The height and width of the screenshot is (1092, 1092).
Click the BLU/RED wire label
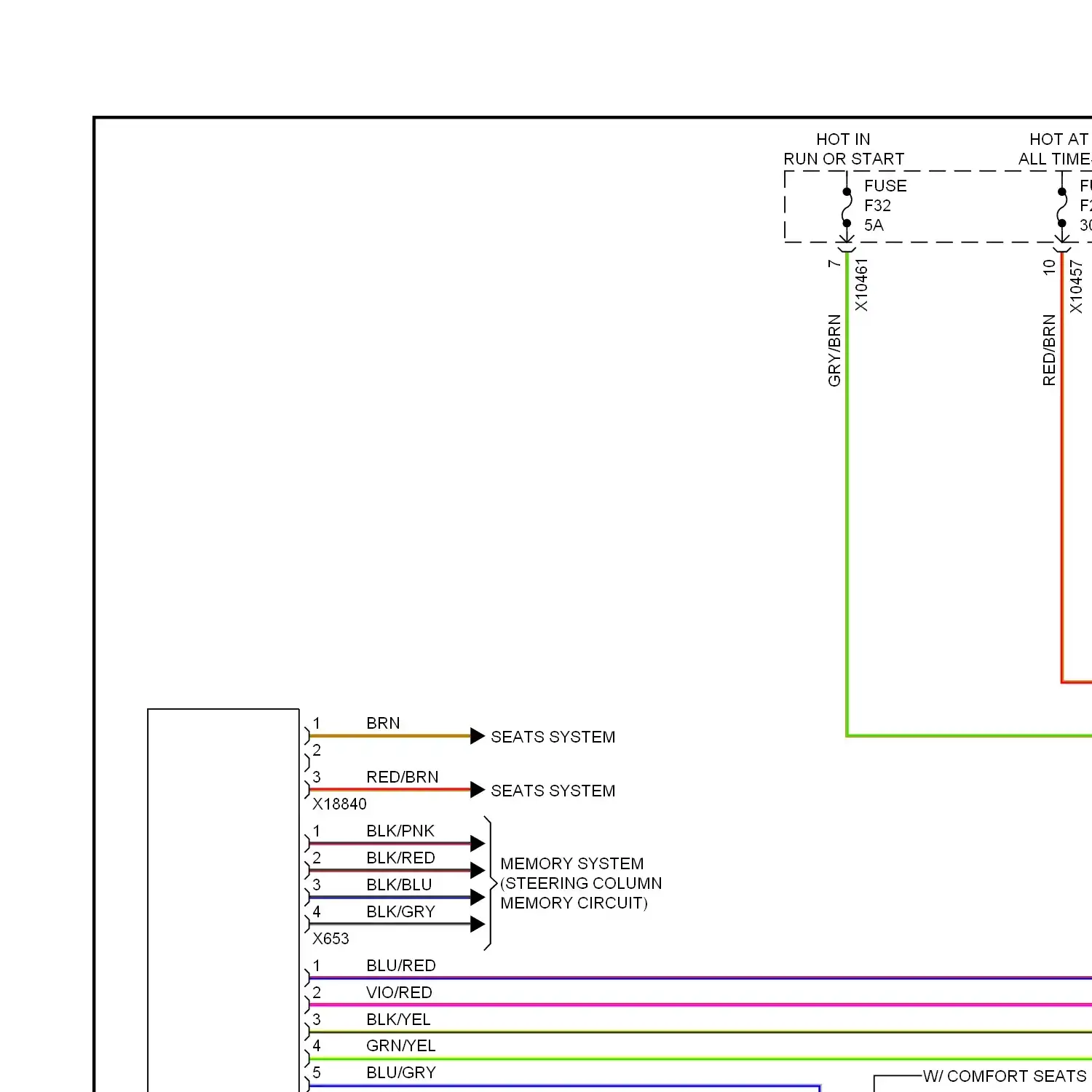click(401, 965)
